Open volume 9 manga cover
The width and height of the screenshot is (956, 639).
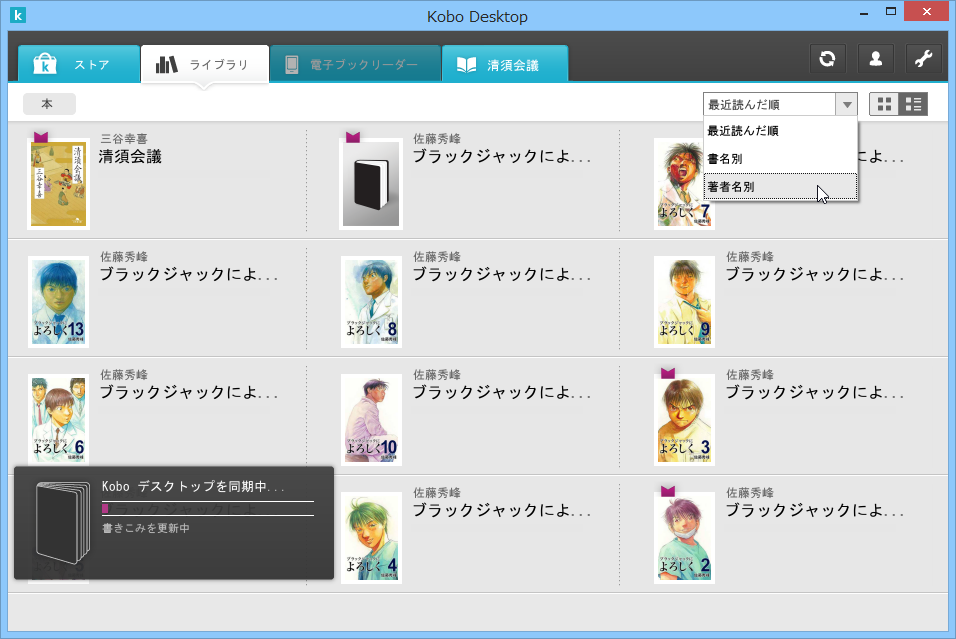[x=684, y=302]
